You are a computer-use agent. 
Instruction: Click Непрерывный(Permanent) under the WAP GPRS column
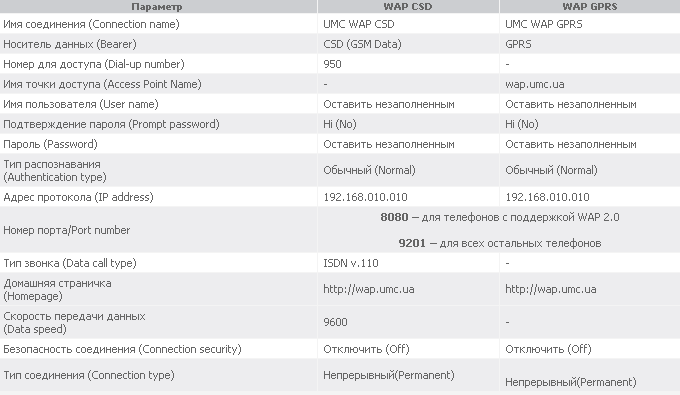(x=571, y=382)
